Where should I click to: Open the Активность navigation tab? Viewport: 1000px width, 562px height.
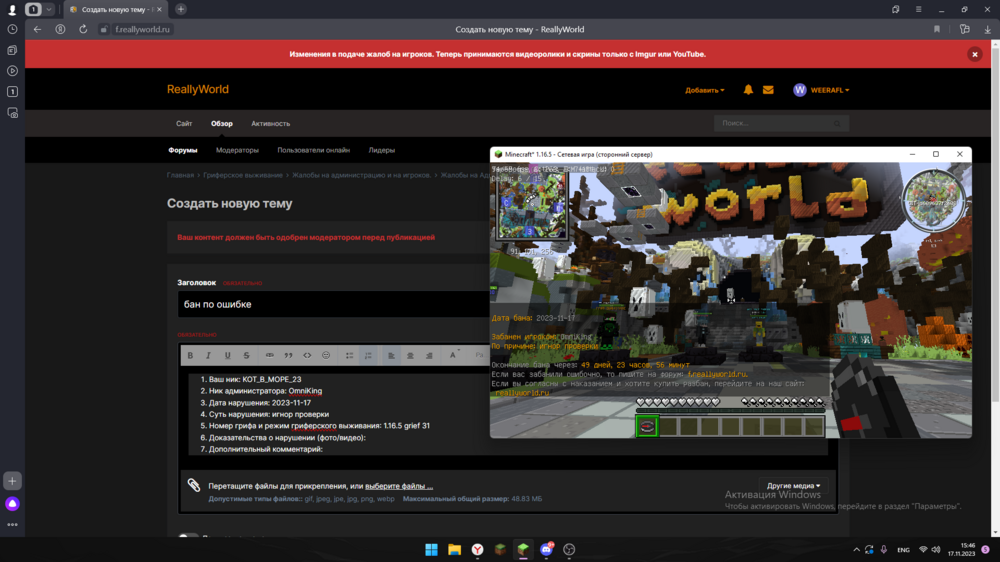(x=270, y=124)
